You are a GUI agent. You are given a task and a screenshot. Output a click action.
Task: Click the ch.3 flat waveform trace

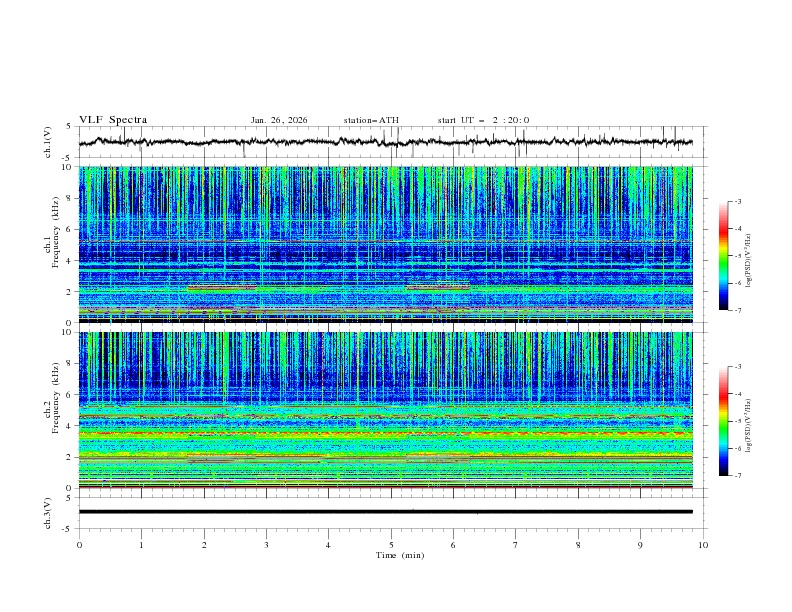tap(385, 512)
